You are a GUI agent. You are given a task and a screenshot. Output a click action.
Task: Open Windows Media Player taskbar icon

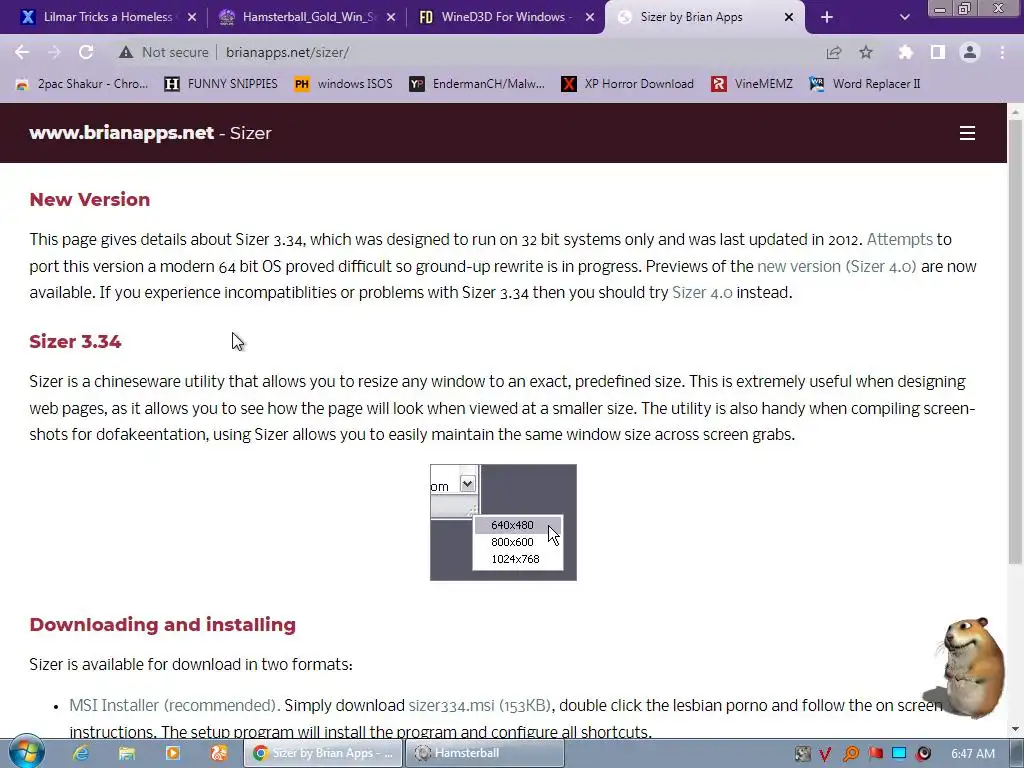click(172, 753)
